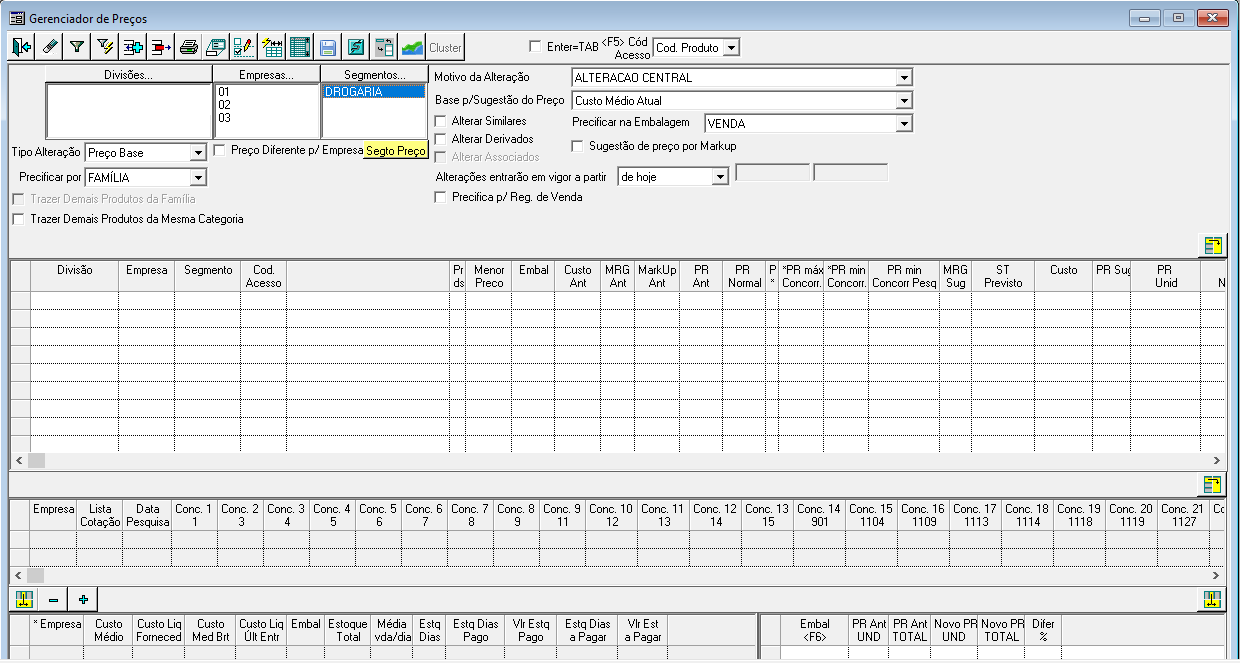The width and height of the screenshot is (1240, 663).
Task: Click yellow layout icon above competitor grid
Action: [1213, 485]
